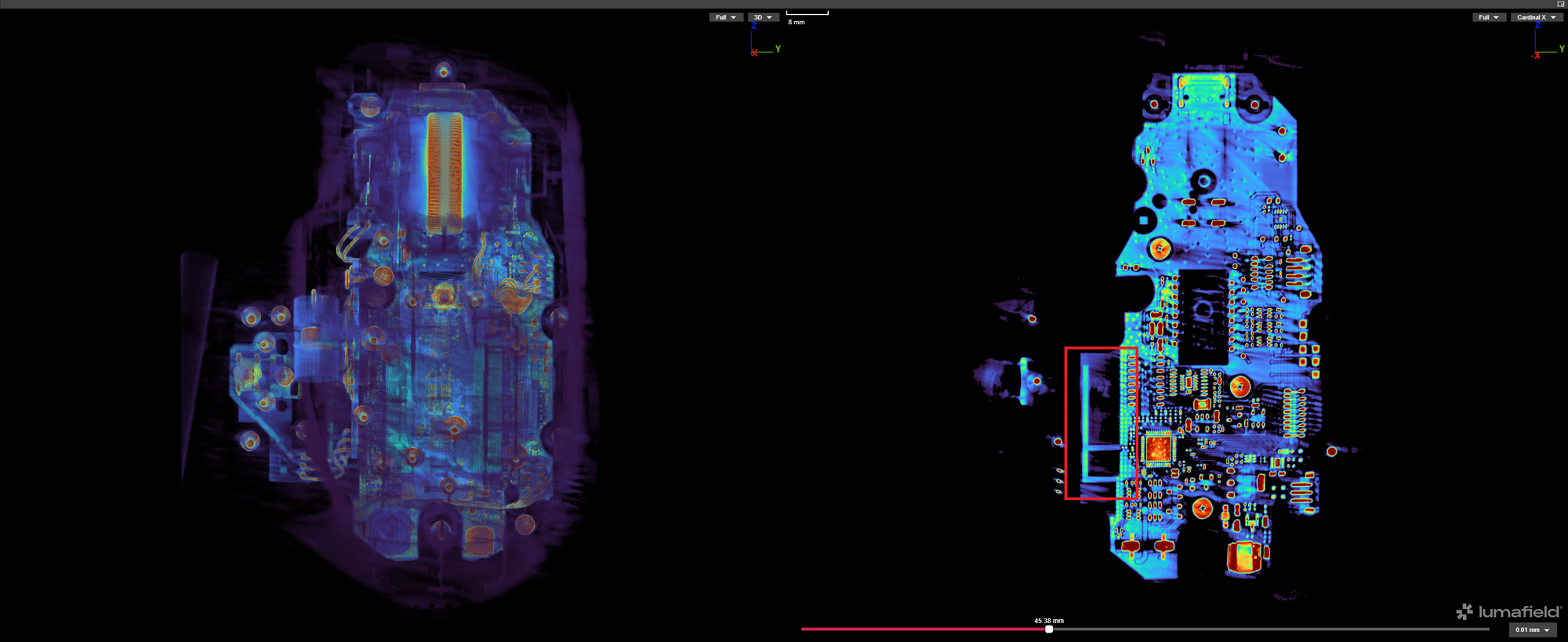This screenshot has height=642, width=1568.
Task: Click the Lumafield logo
Action: 1508,611
